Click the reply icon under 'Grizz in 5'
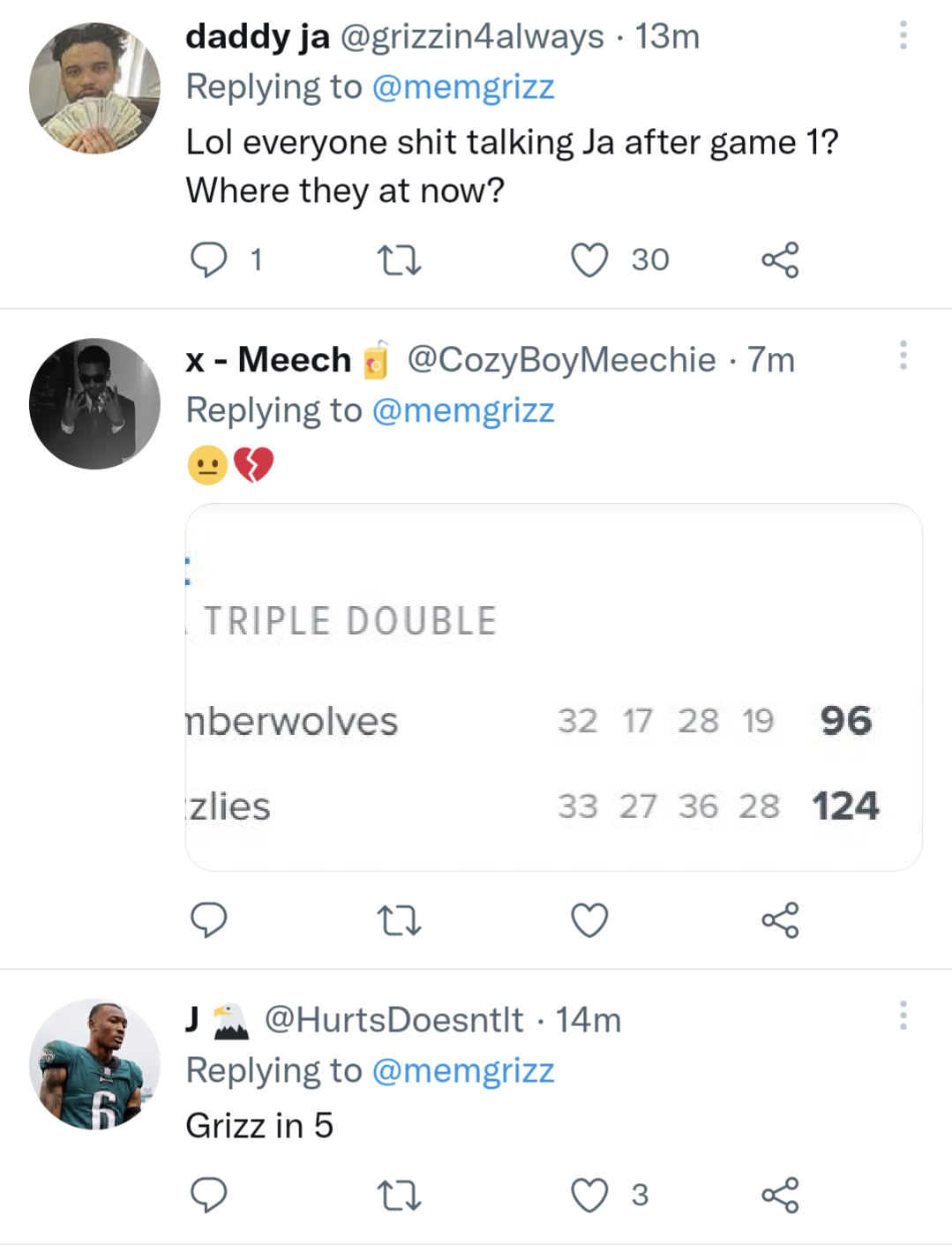The width and height of the screenshot is (952, 1245). click(x=208, y=1196)
